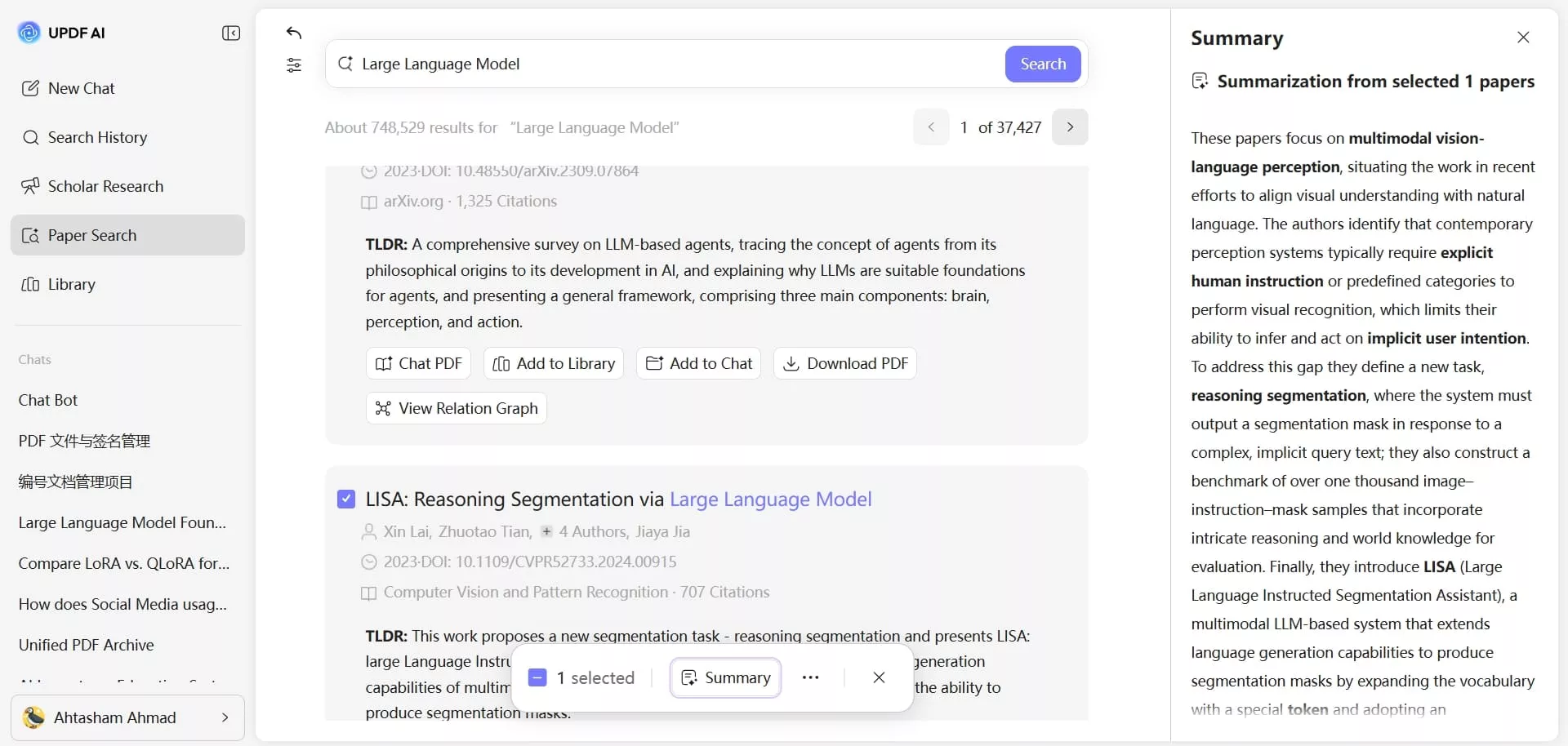The width and height of the screenshot is (1568, 746).
Task: Open the Library section
Action: (x=72, y=284)
